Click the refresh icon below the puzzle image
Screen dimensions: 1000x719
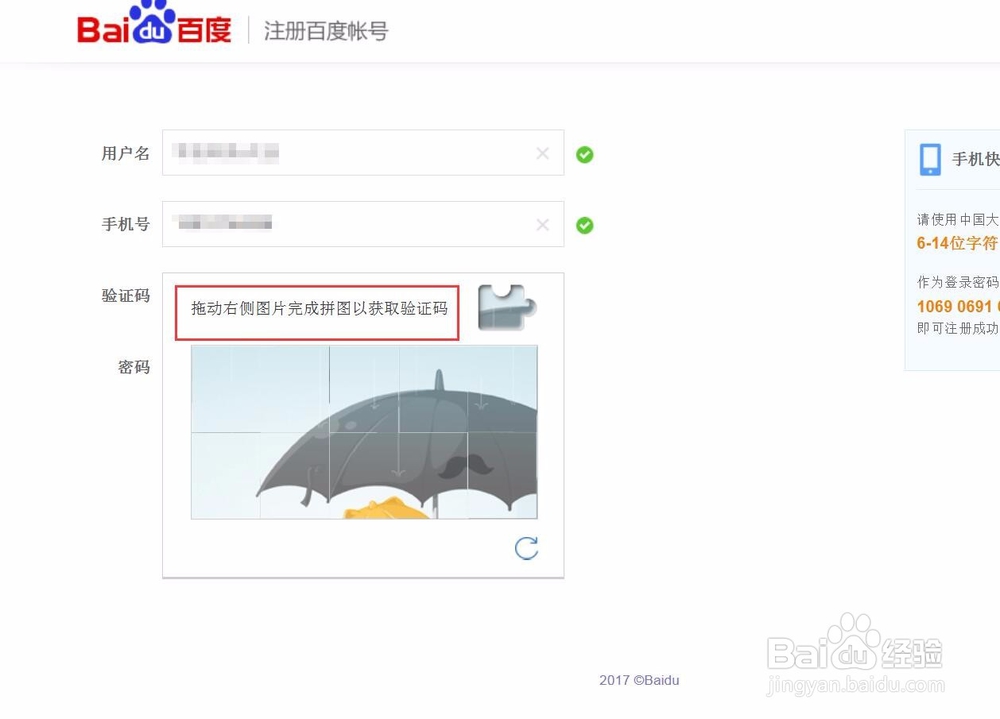[526, 549]
